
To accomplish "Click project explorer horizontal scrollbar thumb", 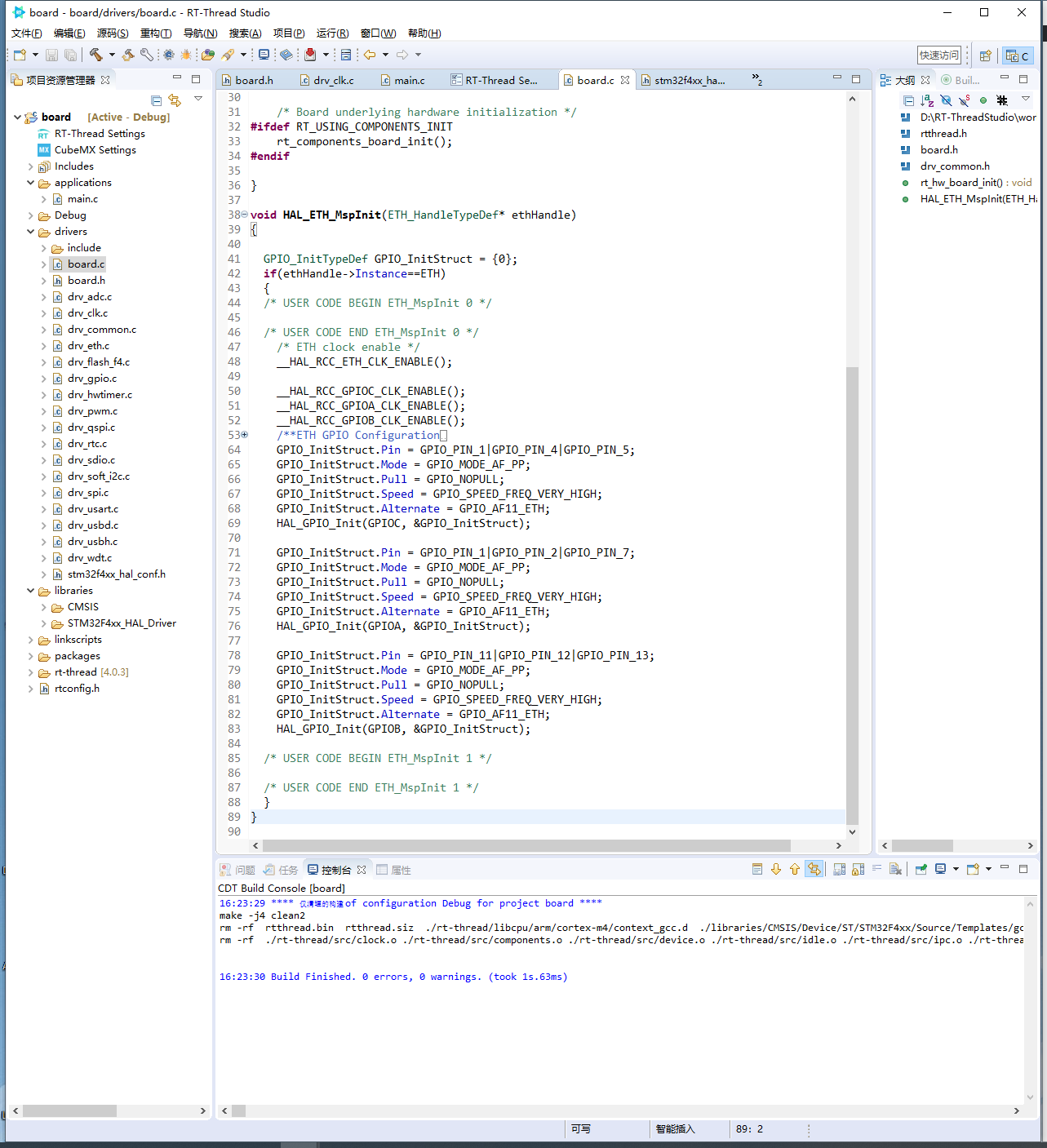I will (69, 1110).
